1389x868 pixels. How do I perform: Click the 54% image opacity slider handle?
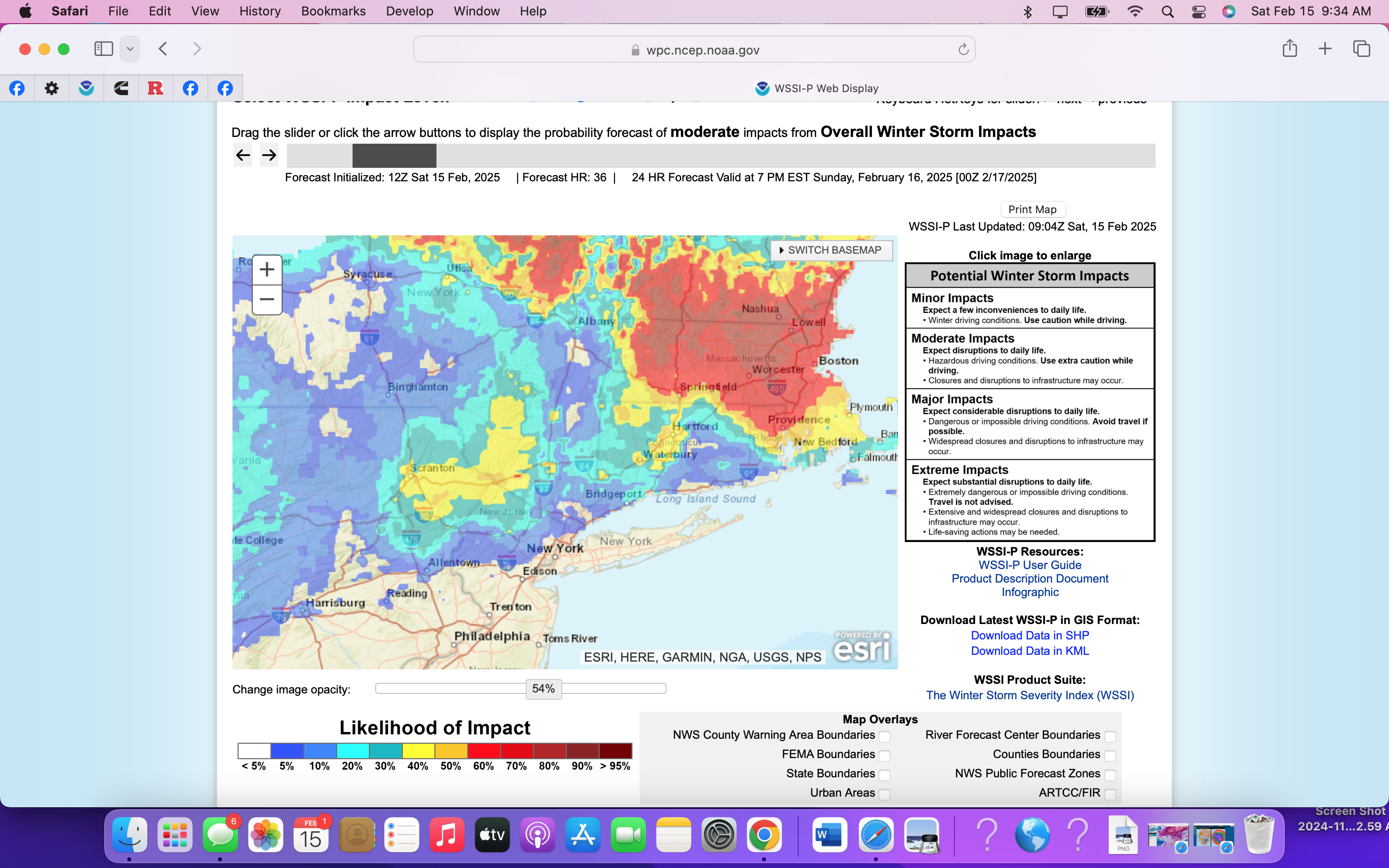544,688
